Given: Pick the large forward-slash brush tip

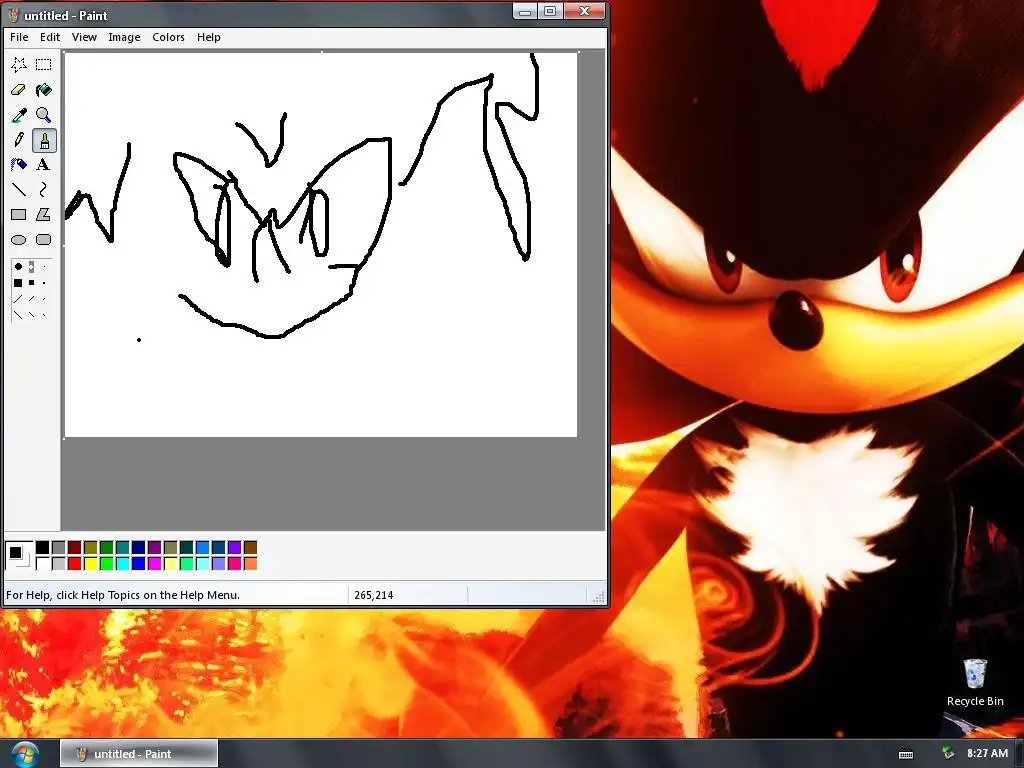Looking at the screenshot, I should (18, 299).
